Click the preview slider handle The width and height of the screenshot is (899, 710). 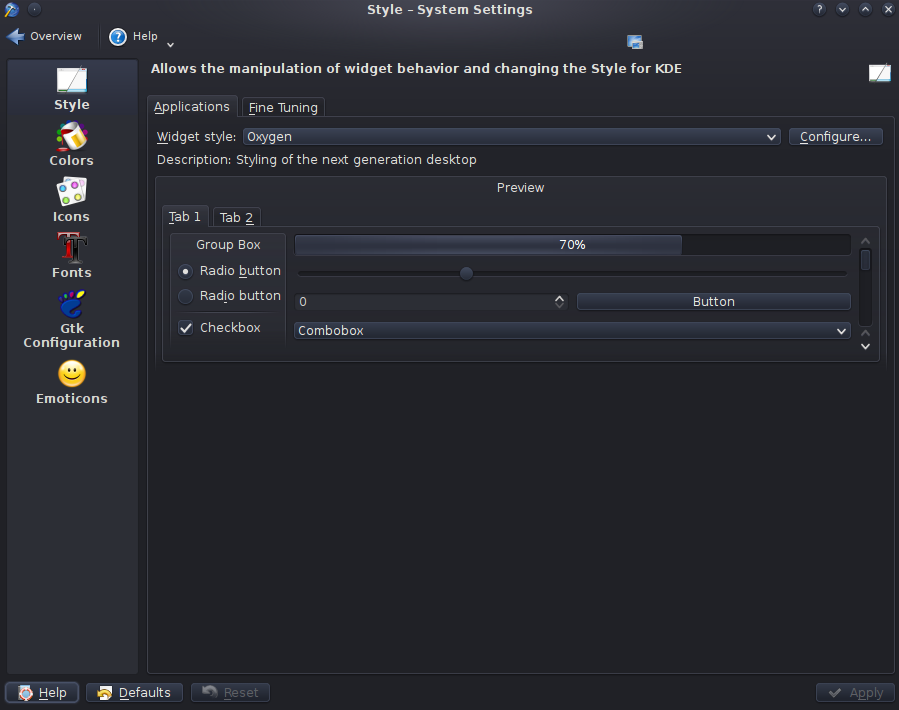(466, 274)
